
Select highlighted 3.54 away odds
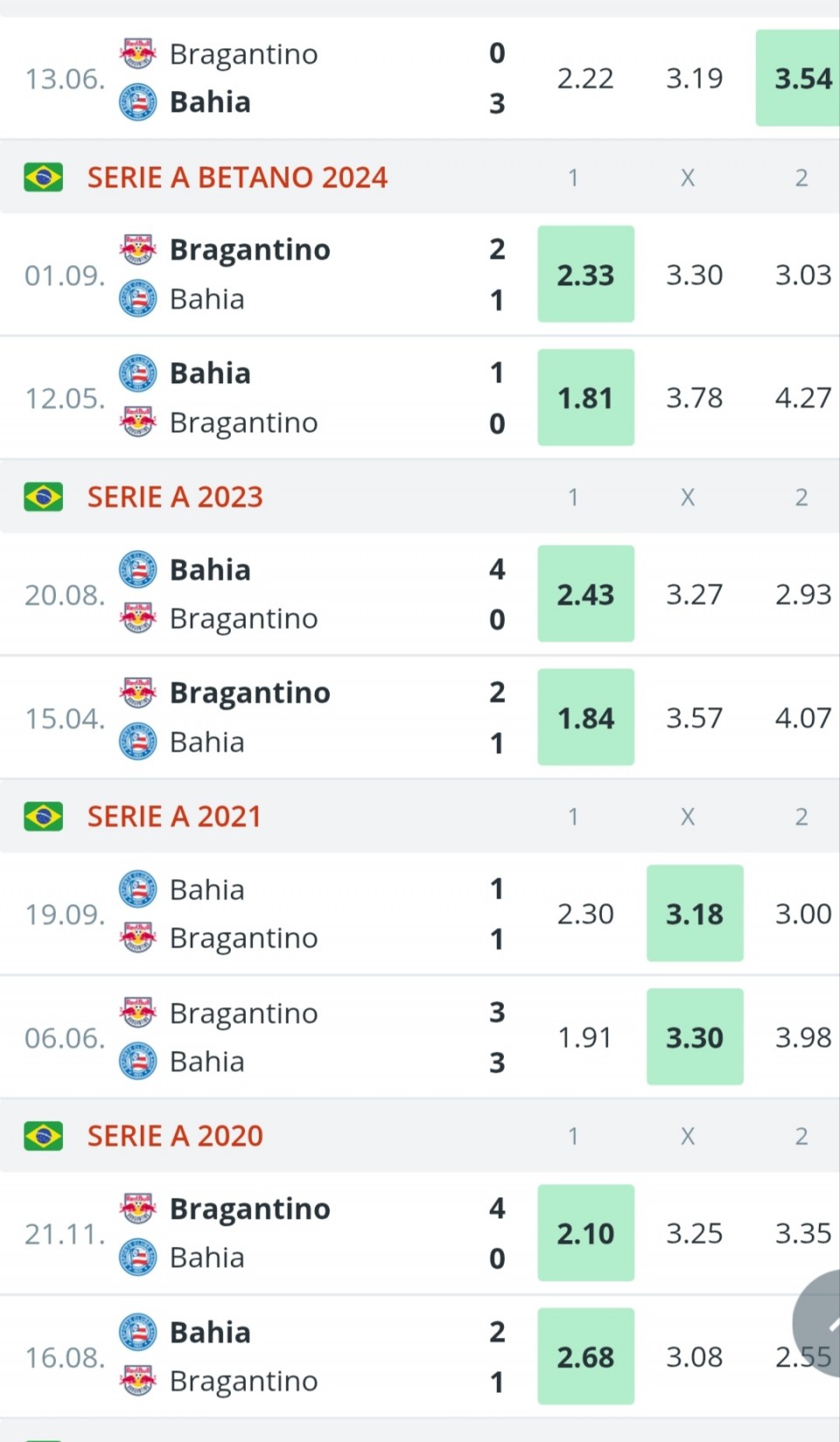click(x=801, y=79)
